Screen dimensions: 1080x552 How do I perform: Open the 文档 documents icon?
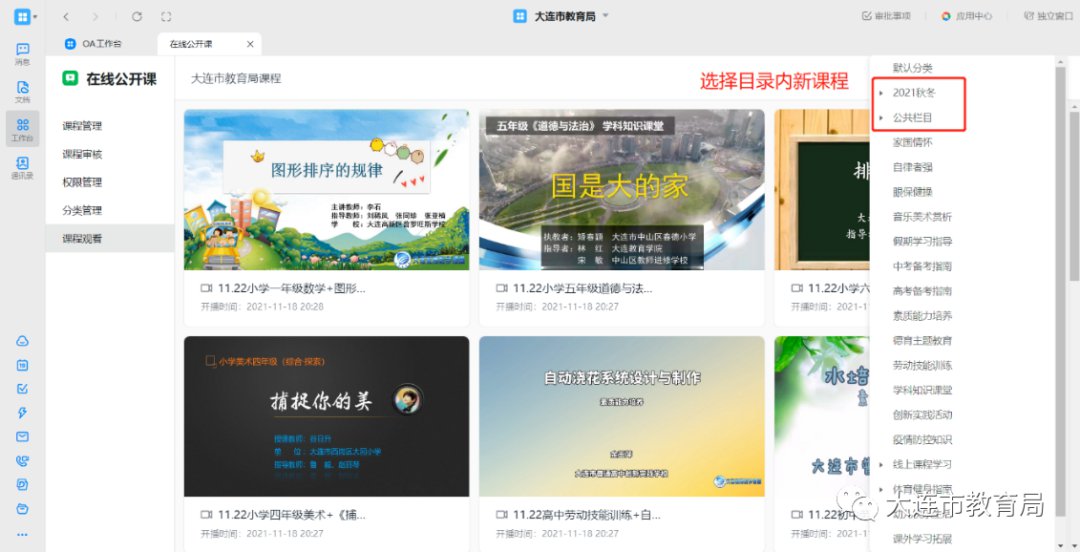pos(23,91)
